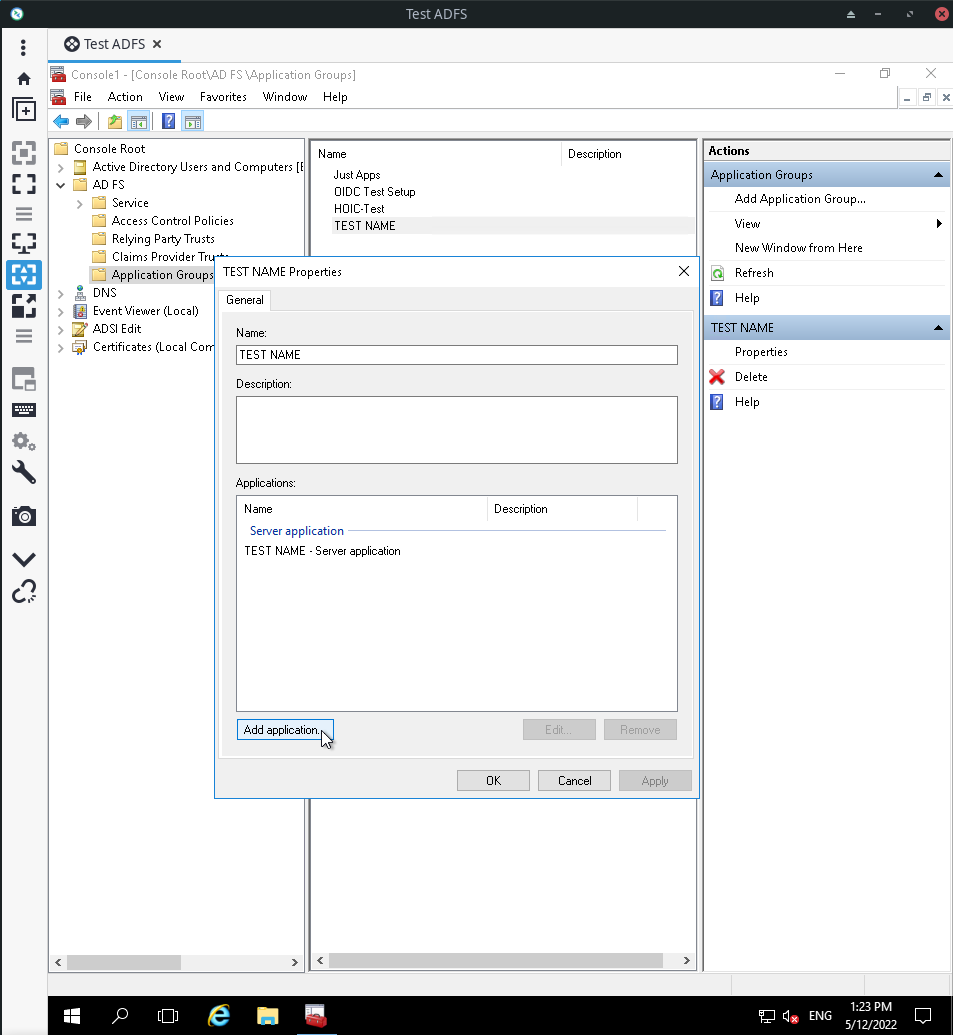Take a screenshot with camera icon

(24, 516)
